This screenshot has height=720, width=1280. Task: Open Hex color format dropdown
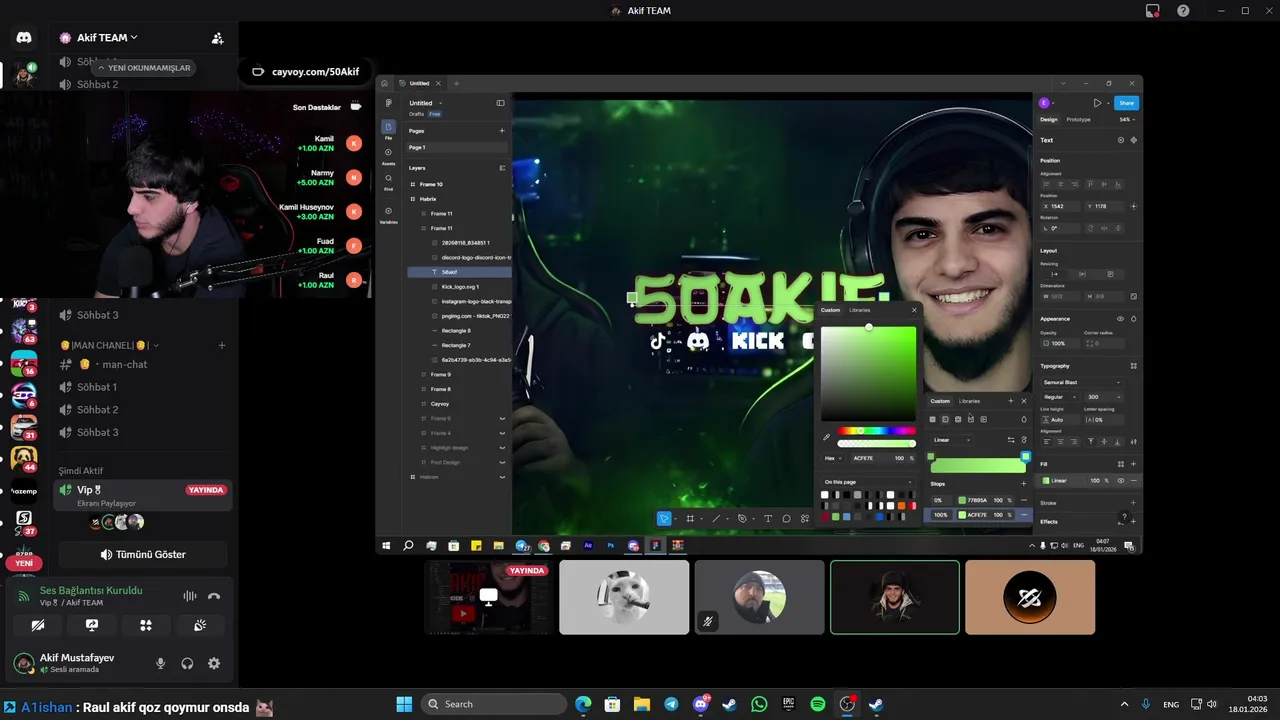(831, 458)
